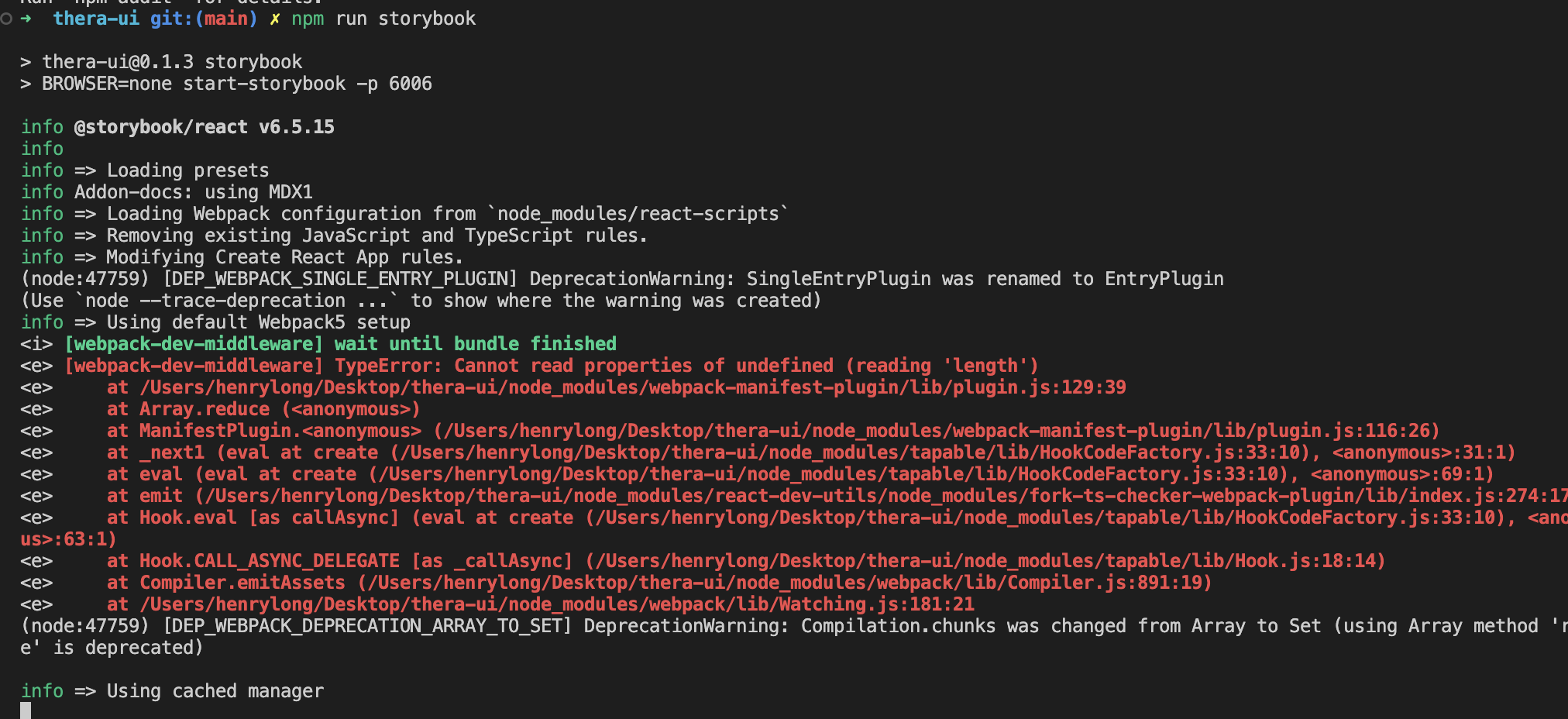Screen dimensions: 1568x719
Task: Click the "Using cached manager" info line
Action: (215, 691)
